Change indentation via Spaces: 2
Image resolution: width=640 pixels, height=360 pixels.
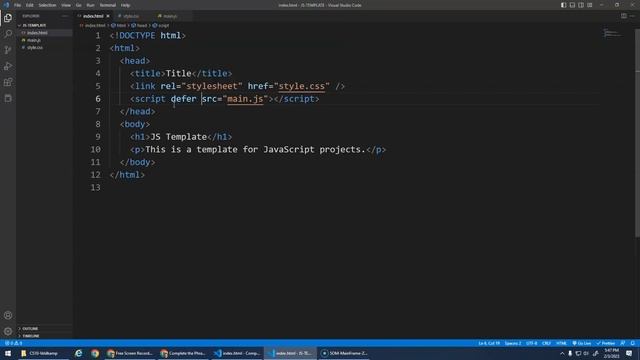click(x=513, y=343)
